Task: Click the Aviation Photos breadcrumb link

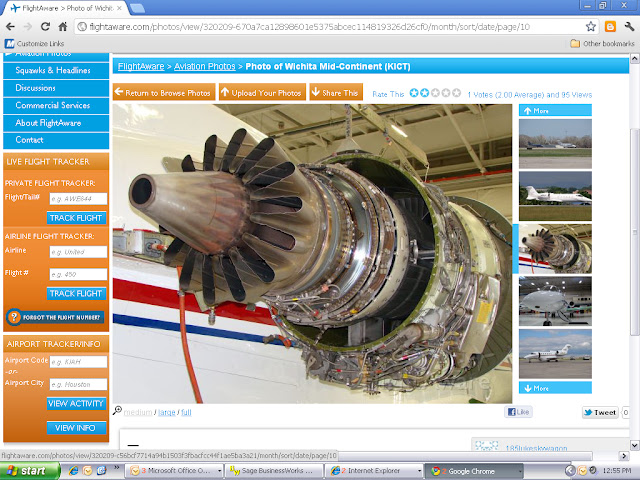Action: click(204, 67)
